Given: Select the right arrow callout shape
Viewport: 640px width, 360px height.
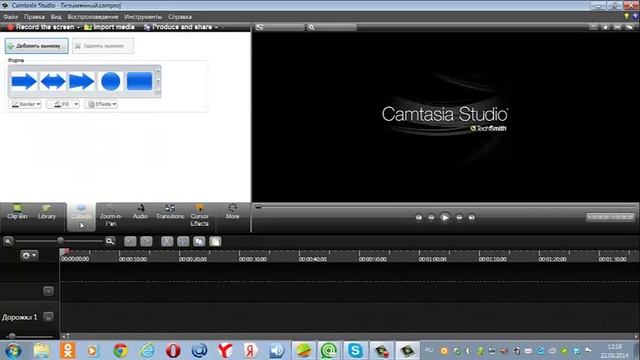Looking at the screenshot, I should tap(24, 81).
